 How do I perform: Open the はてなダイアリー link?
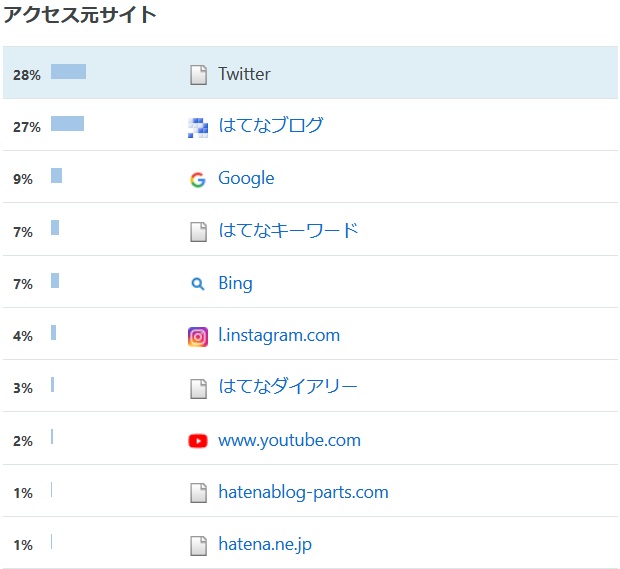pyautogui.click(x=288, y=386)
